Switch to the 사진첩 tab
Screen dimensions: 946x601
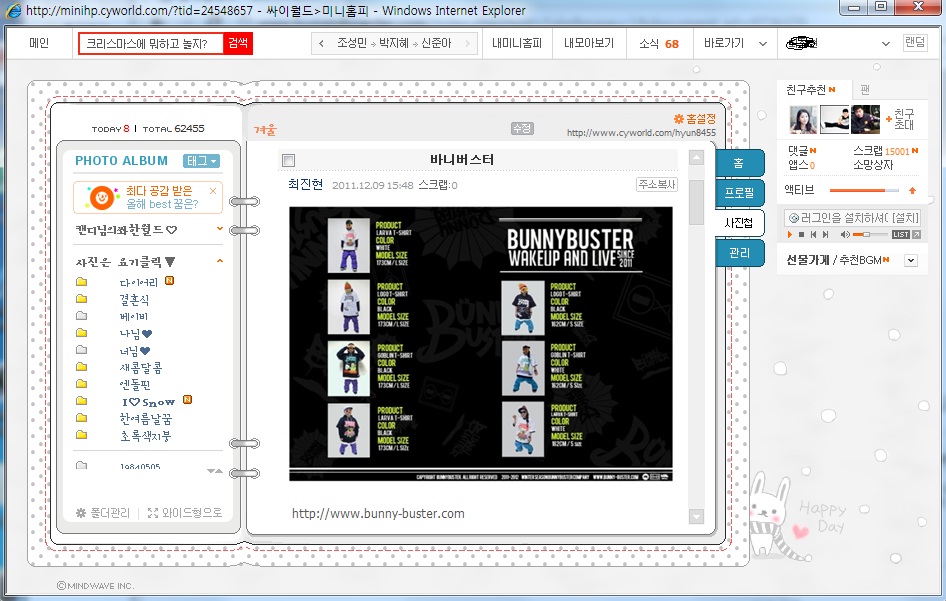(739, 223)
